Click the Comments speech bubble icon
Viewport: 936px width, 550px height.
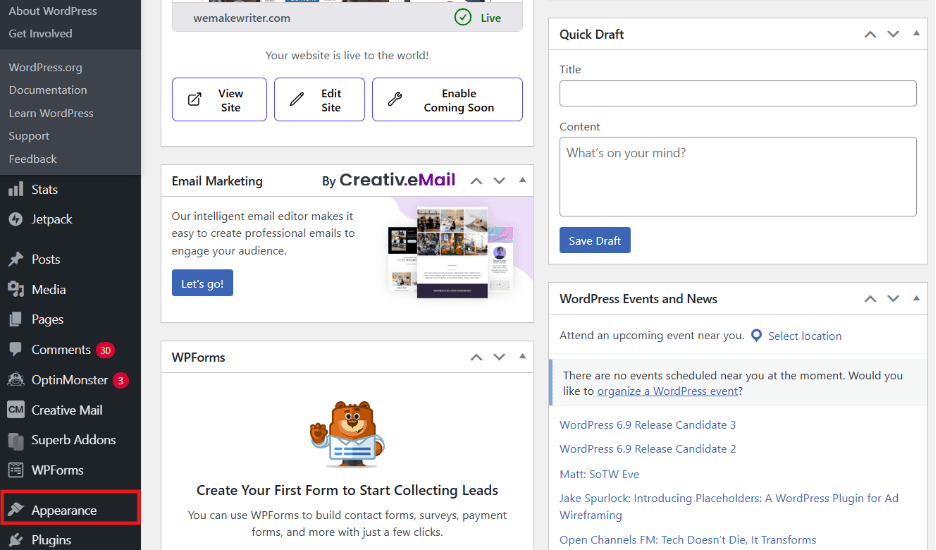pyautogui.click(x=15, y=350)
